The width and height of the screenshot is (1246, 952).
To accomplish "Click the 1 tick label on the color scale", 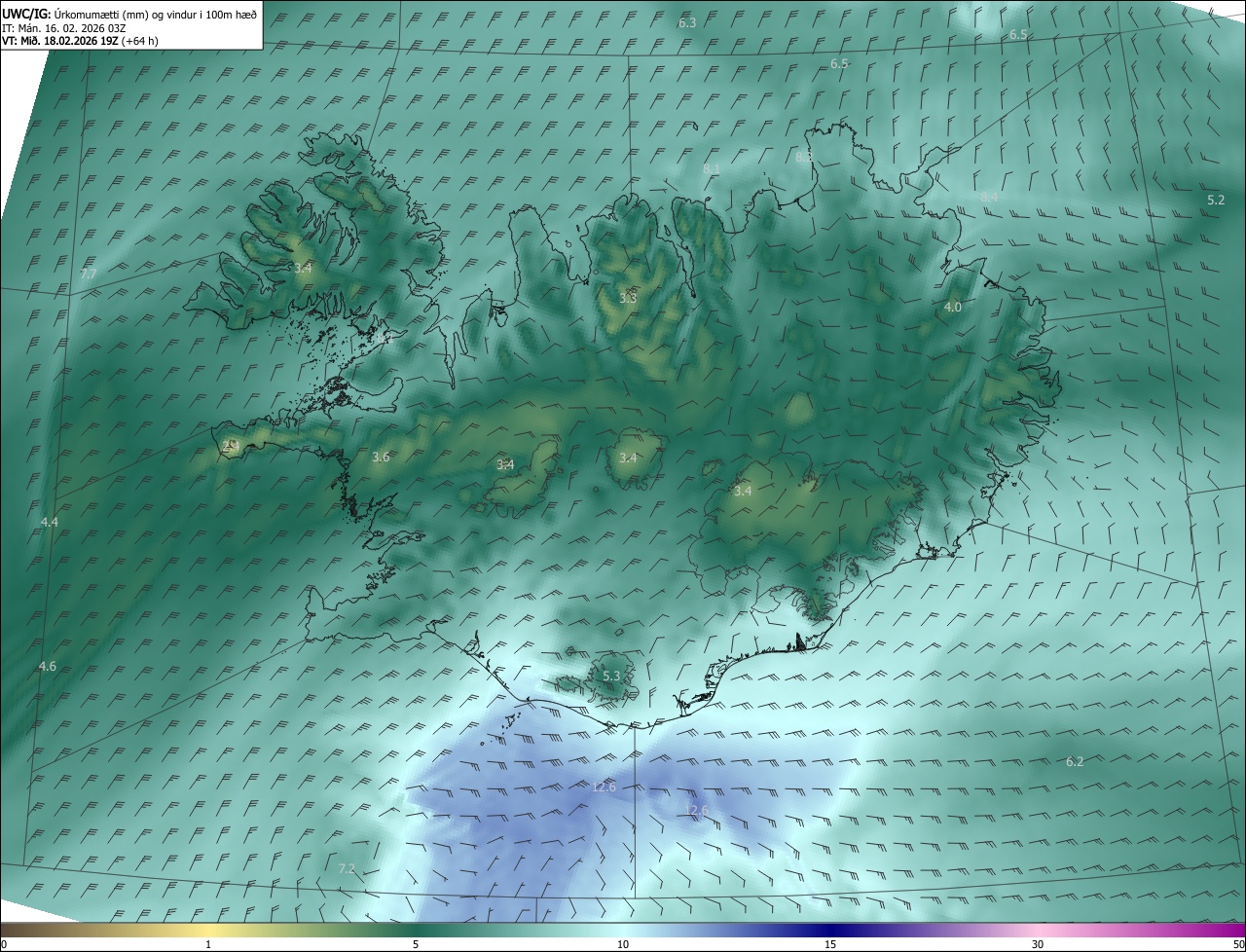I will tap(208, 944).
